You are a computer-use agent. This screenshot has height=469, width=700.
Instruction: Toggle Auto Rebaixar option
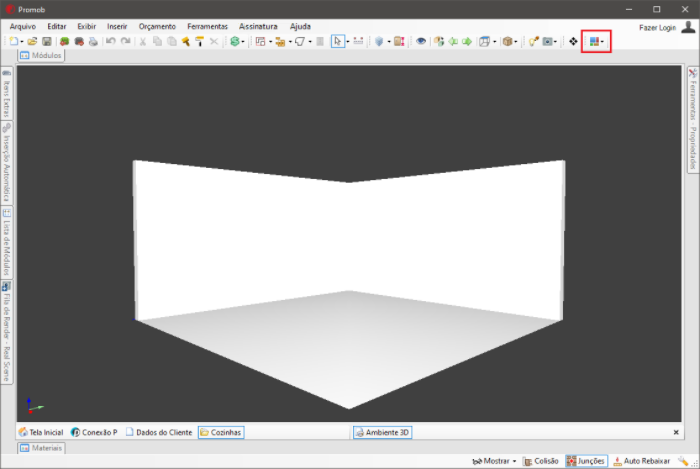tap(642, 461)
